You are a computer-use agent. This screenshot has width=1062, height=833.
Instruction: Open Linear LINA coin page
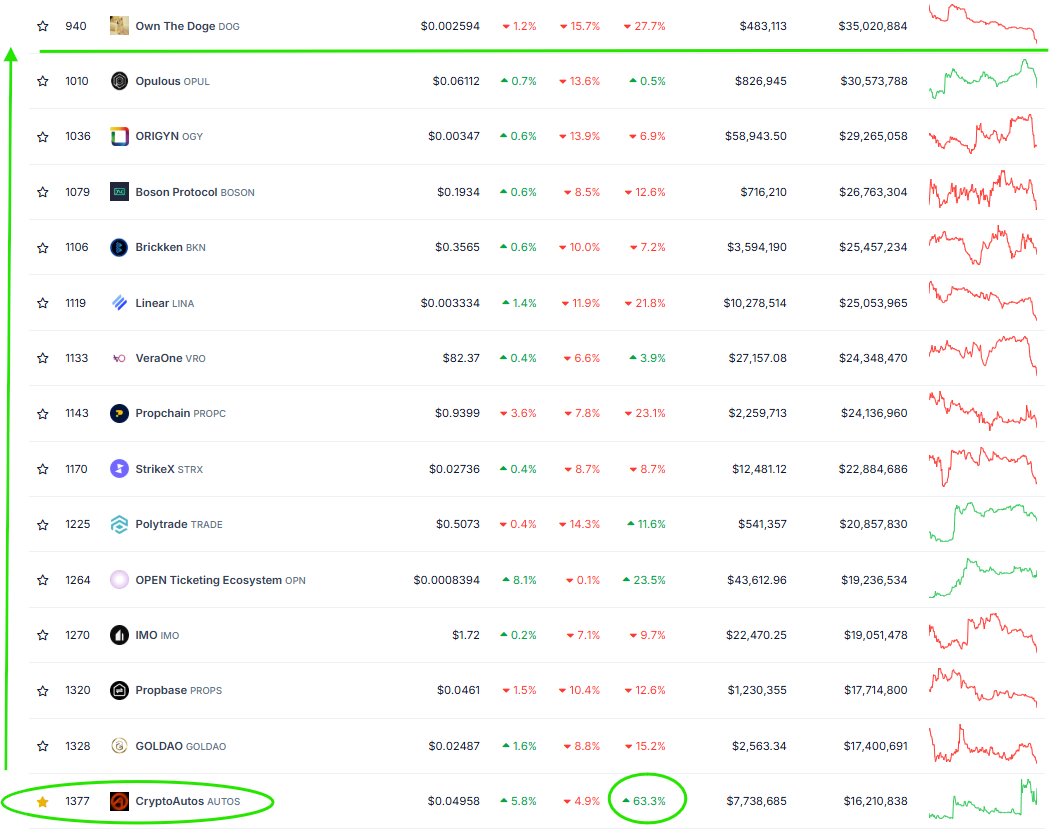pos(165,303)
